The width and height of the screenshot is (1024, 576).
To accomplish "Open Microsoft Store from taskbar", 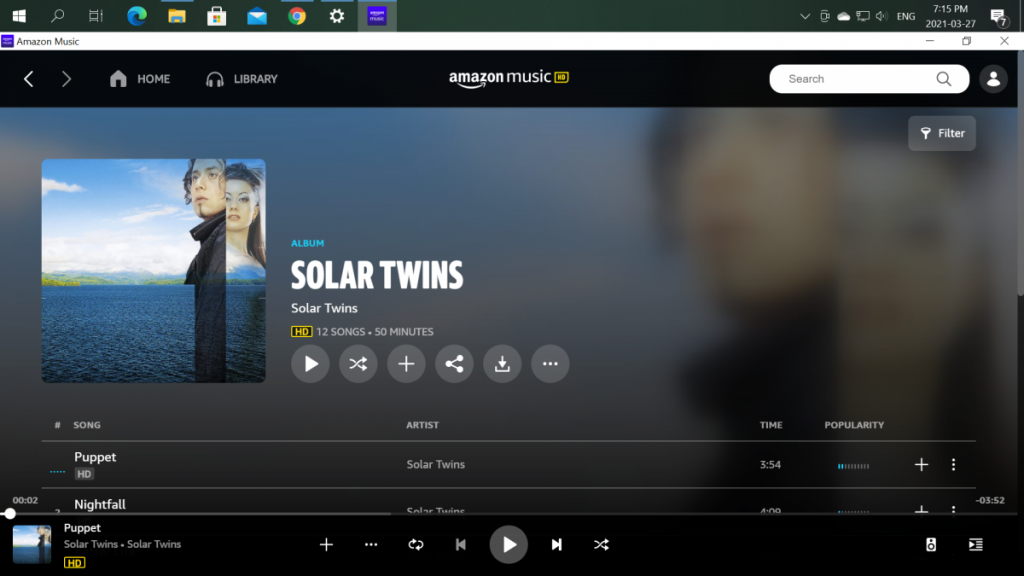I will click(217, 16).
